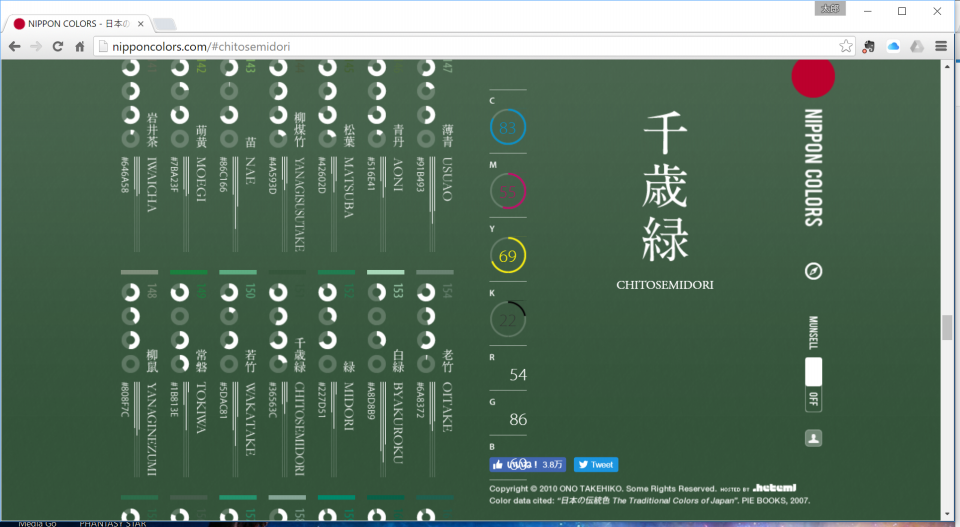Click the Copyright 2010 ONO TAKEHIKO text

(x=602, y=488)
